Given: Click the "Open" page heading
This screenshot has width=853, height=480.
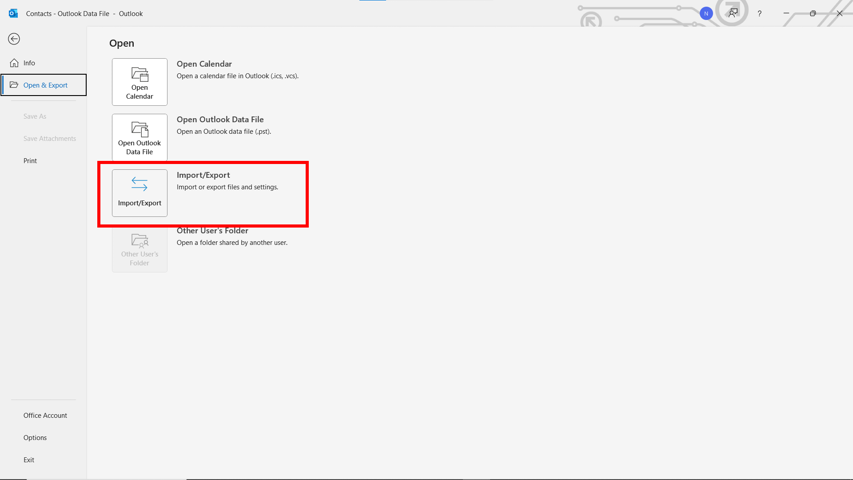Looking at the screenshot, I should point(121,43).
